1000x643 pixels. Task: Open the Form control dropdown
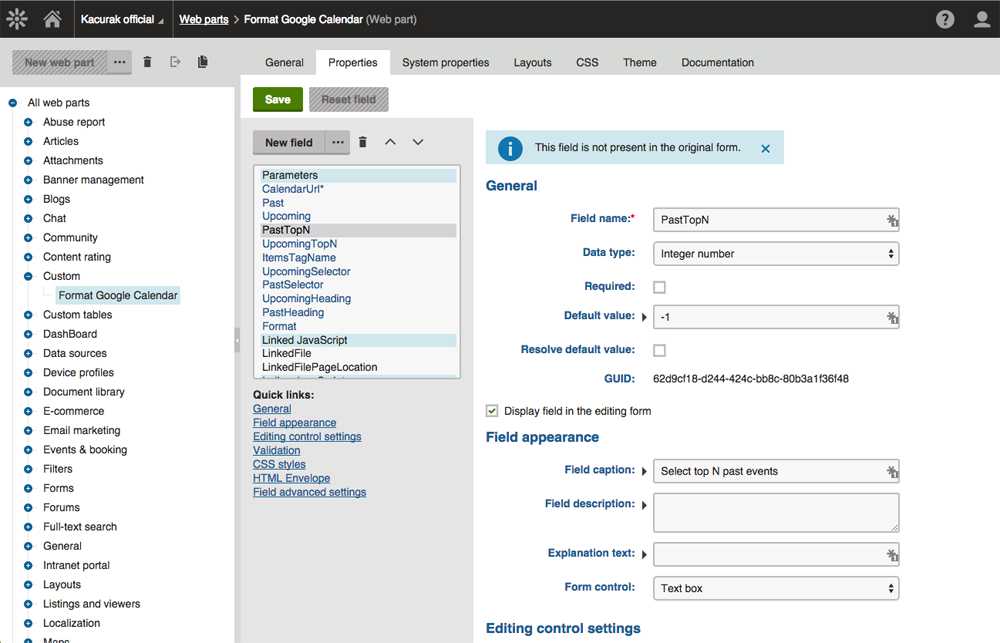pos(775,588)
